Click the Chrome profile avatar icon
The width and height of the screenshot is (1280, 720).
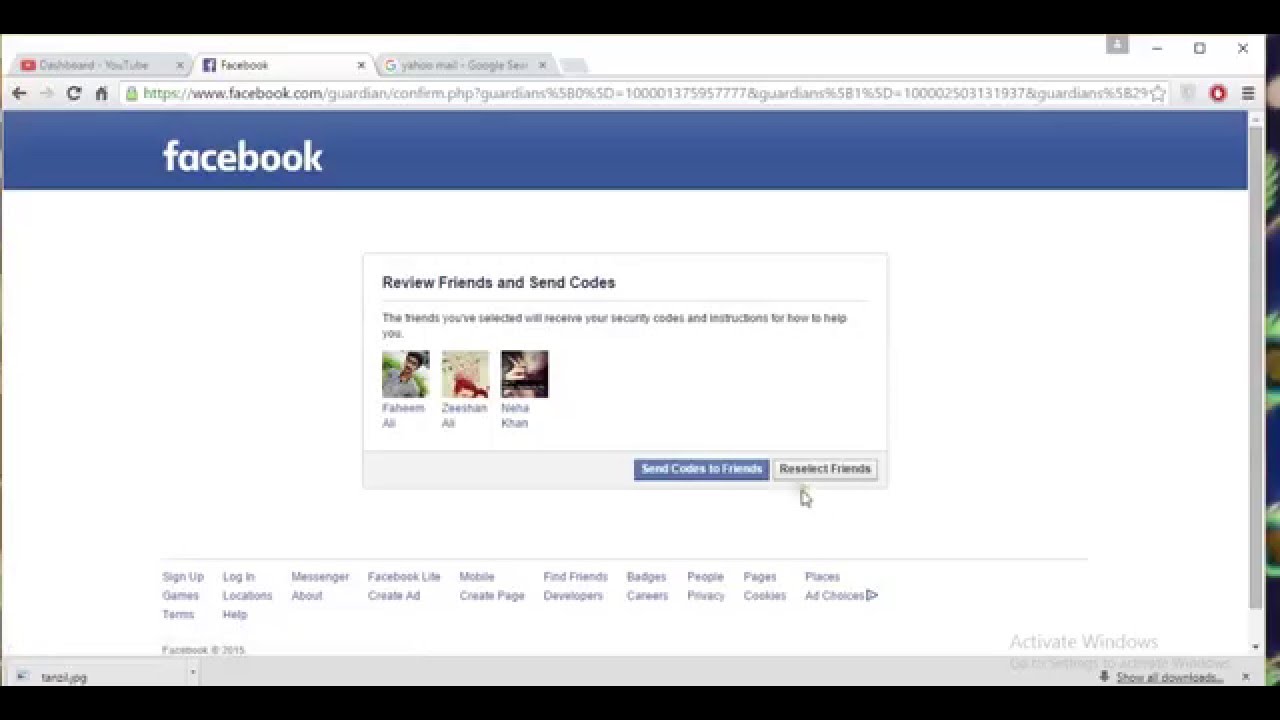[1117, 45]
